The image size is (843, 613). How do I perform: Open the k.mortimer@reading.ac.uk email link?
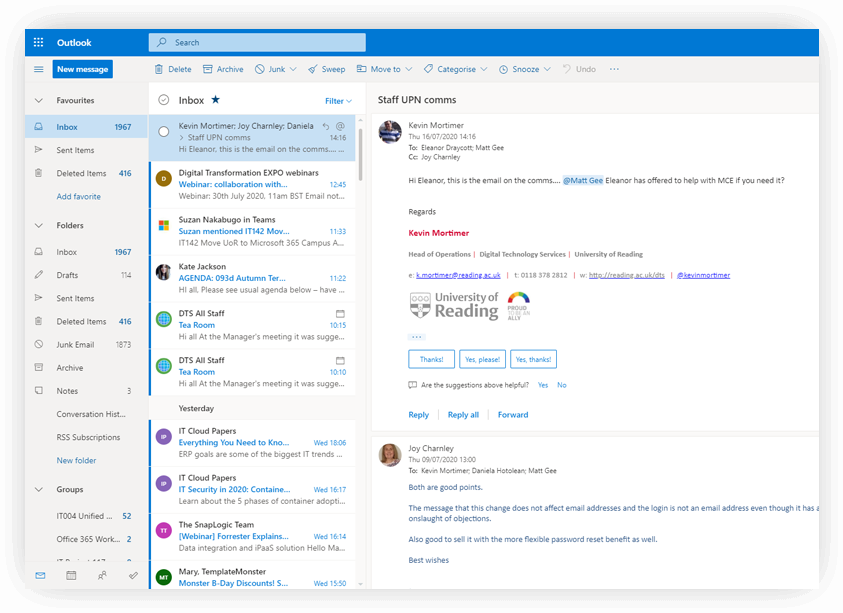pos(458,275)
